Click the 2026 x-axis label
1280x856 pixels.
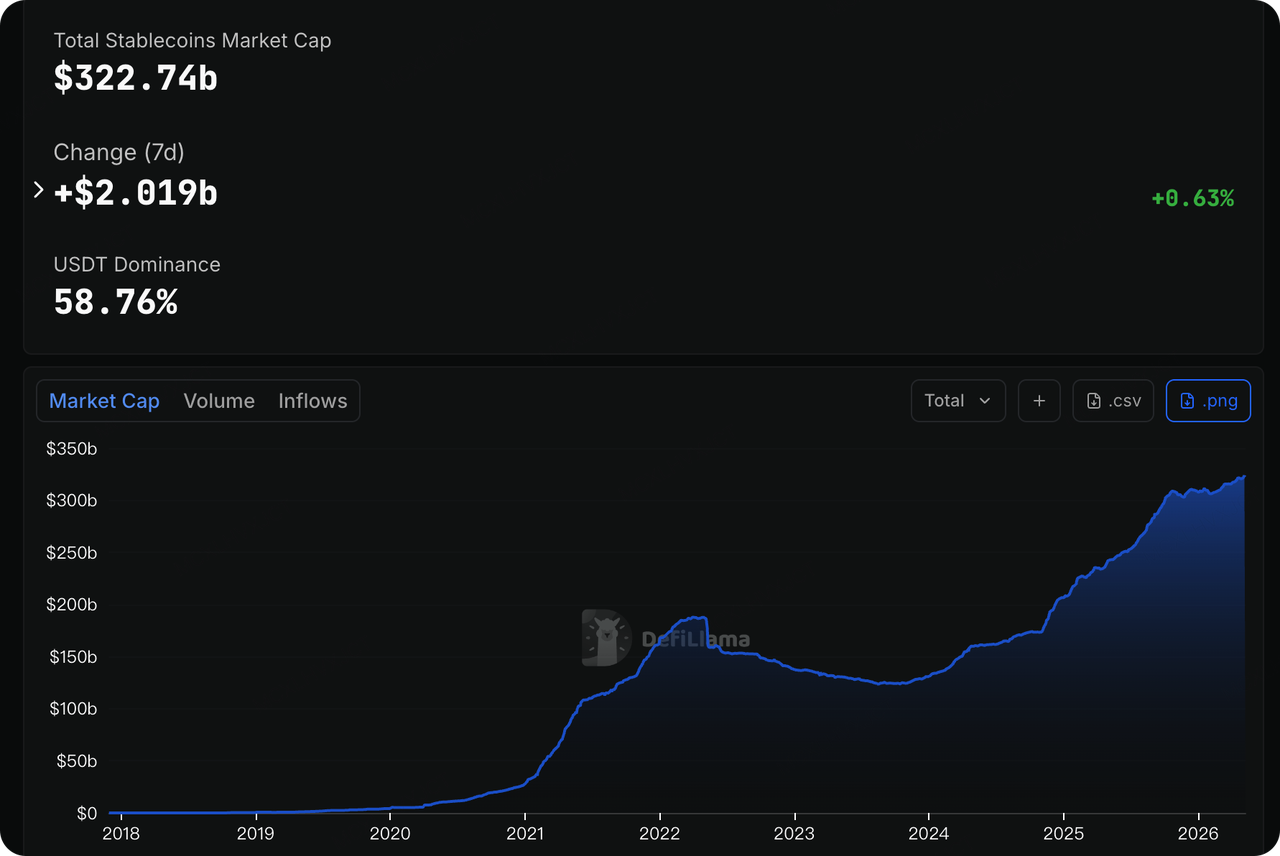click(x=1198, y=833)
